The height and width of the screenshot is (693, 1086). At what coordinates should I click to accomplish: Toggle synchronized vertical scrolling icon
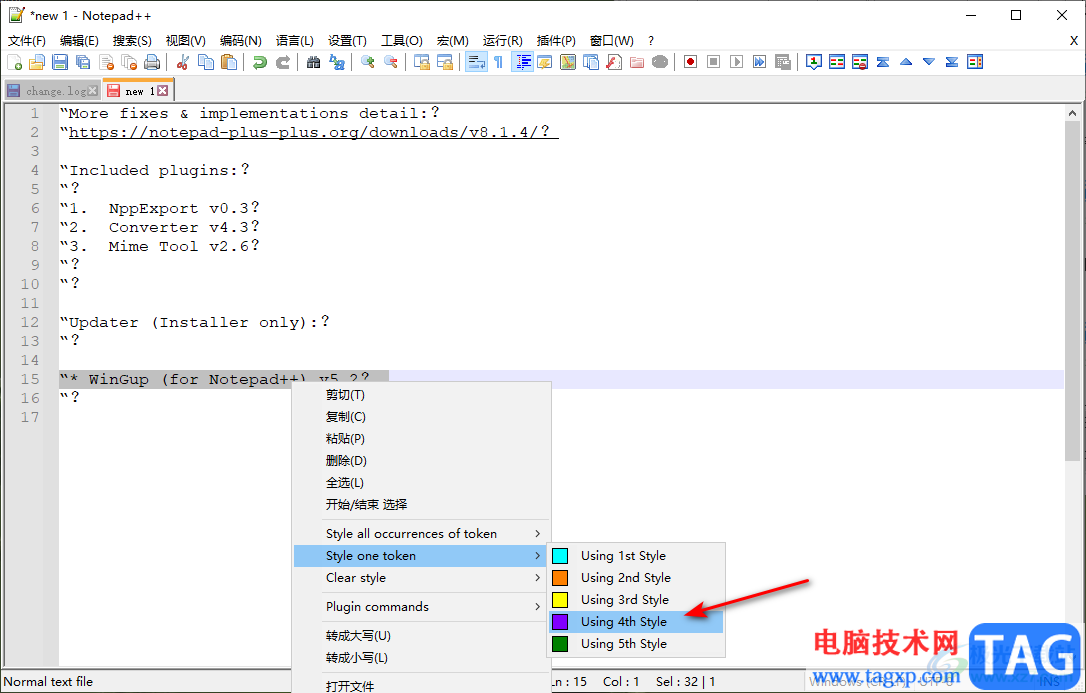pos(421,62)
